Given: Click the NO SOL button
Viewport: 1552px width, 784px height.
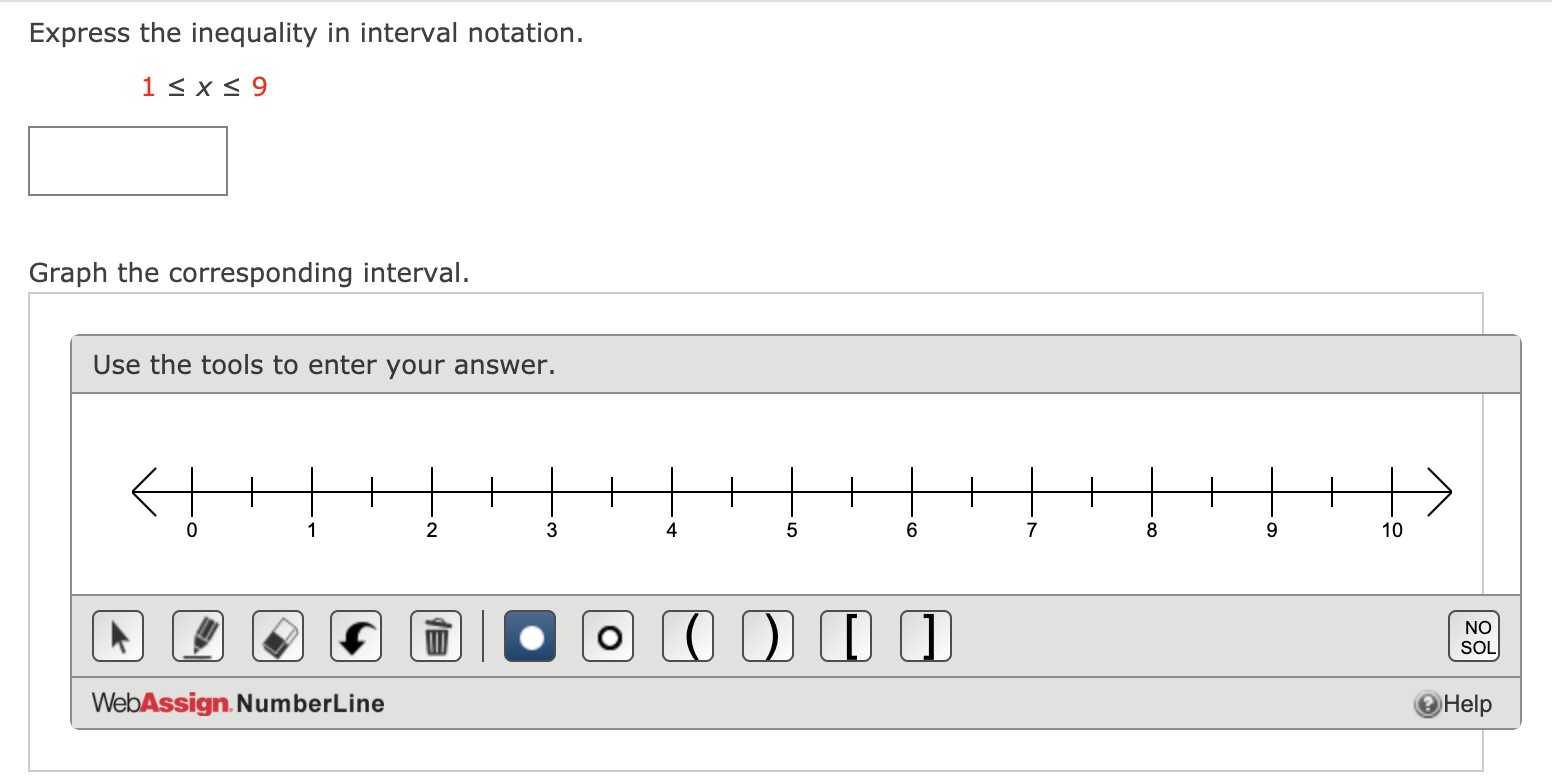Looking at the screenshot, I should 1474,635.
